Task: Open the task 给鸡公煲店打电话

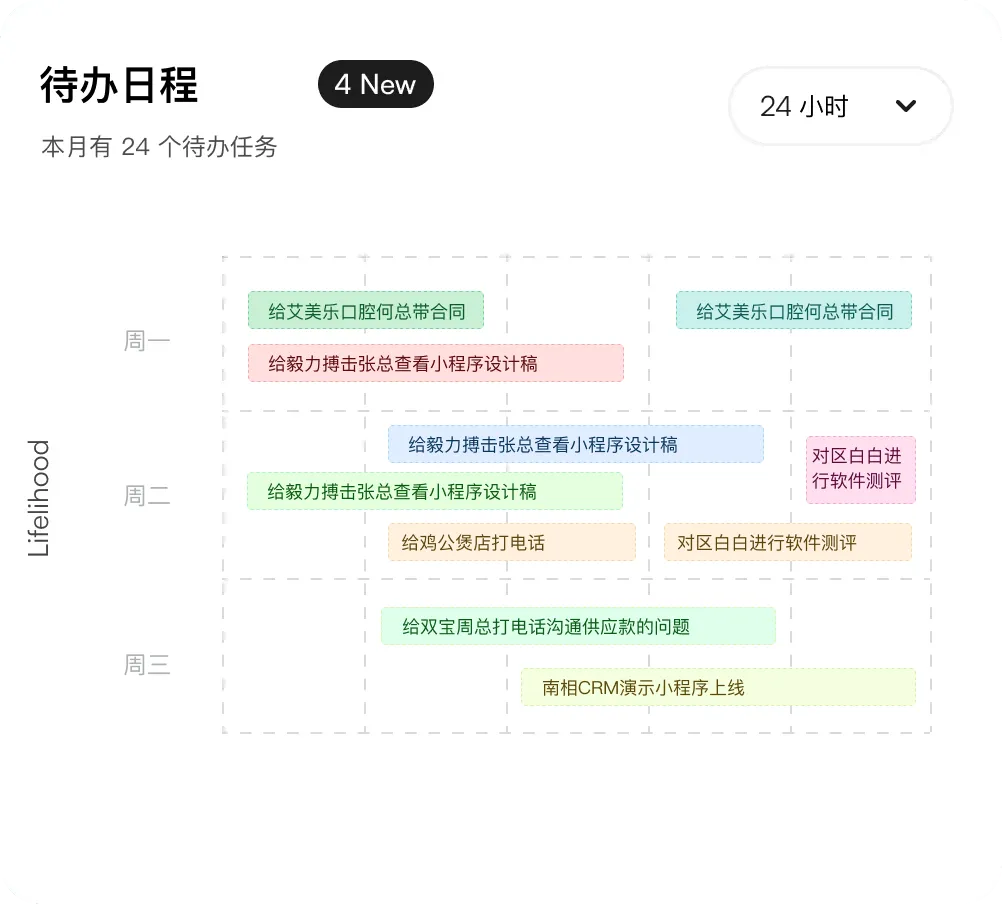Action: pyautogui.click(x=511, y=543)
